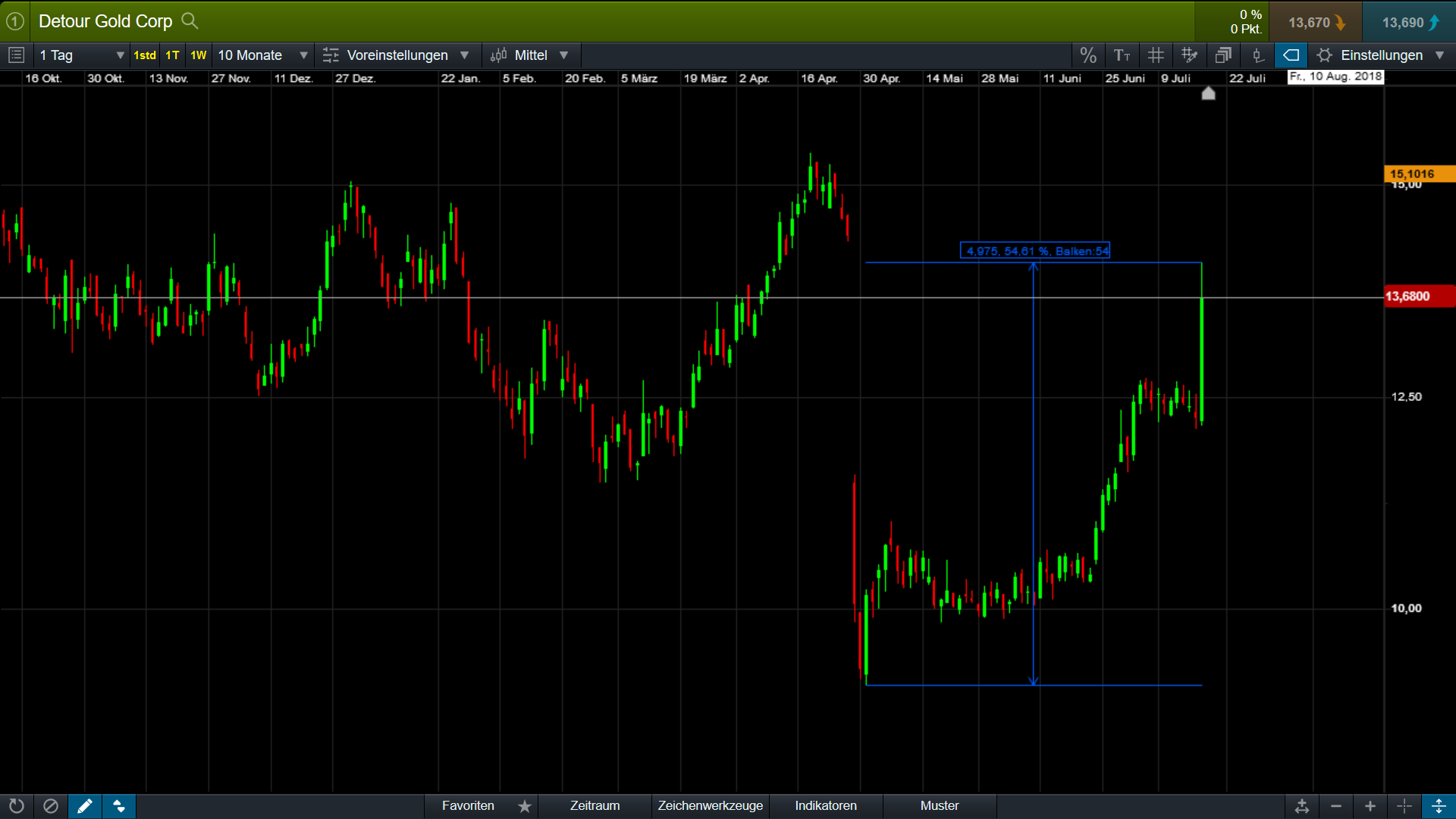Click the Zeichenwerkzeuge button

710,806
